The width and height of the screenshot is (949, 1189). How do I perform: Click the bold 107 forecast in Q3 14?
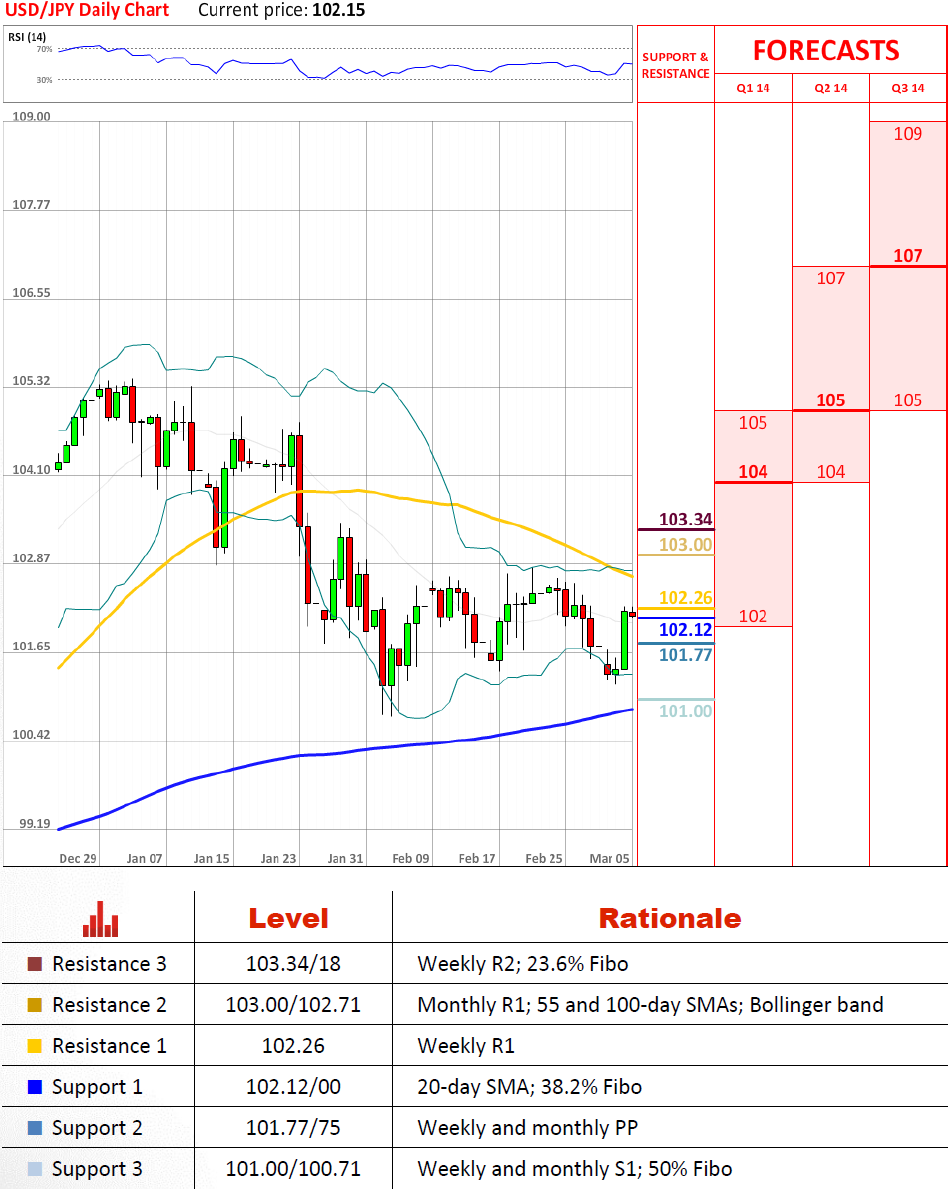(908, 255)
